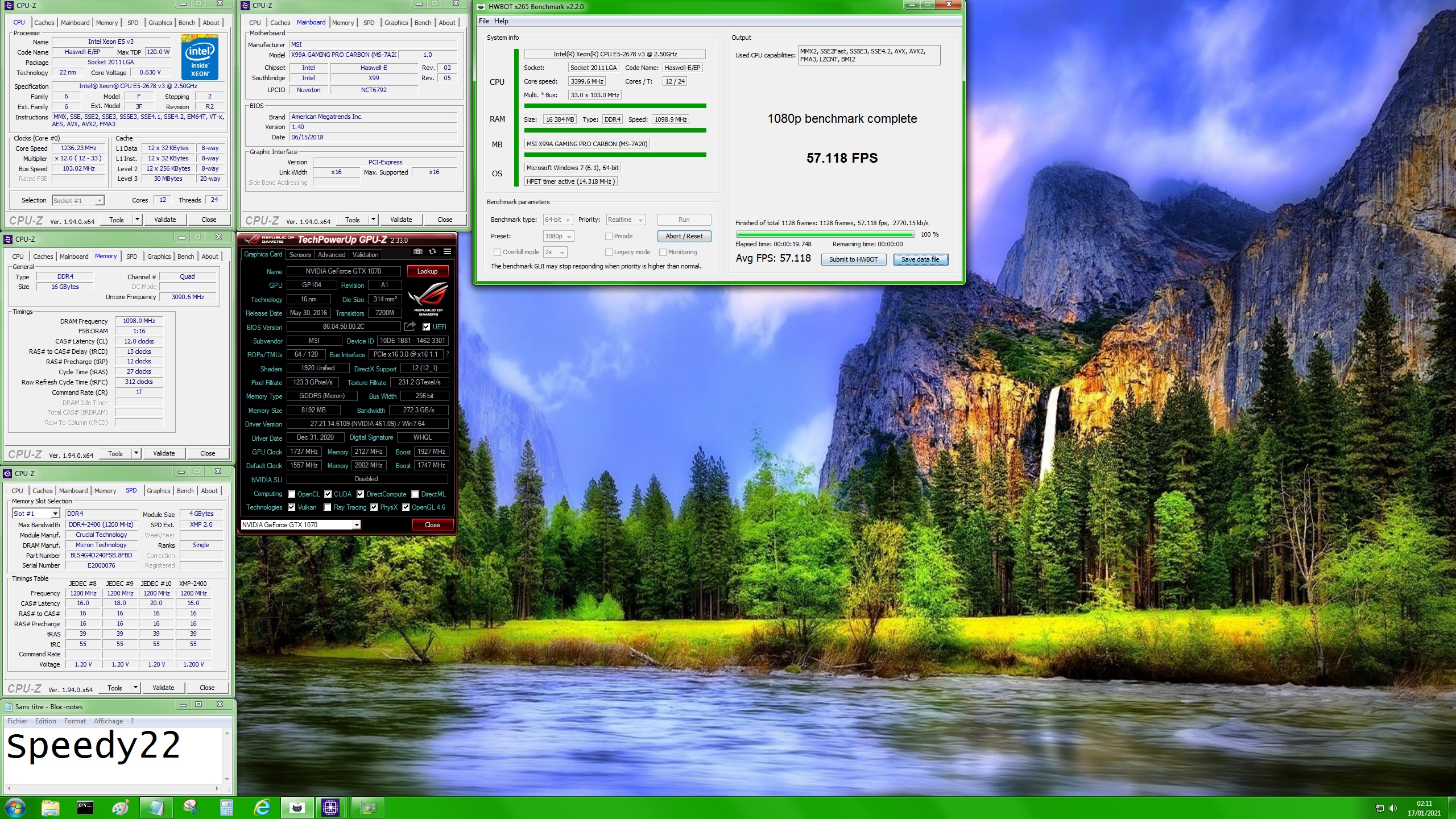Launch Internet Explorer from the taskbar
This screenshot has height=819, width=1456.
(262, 807)
